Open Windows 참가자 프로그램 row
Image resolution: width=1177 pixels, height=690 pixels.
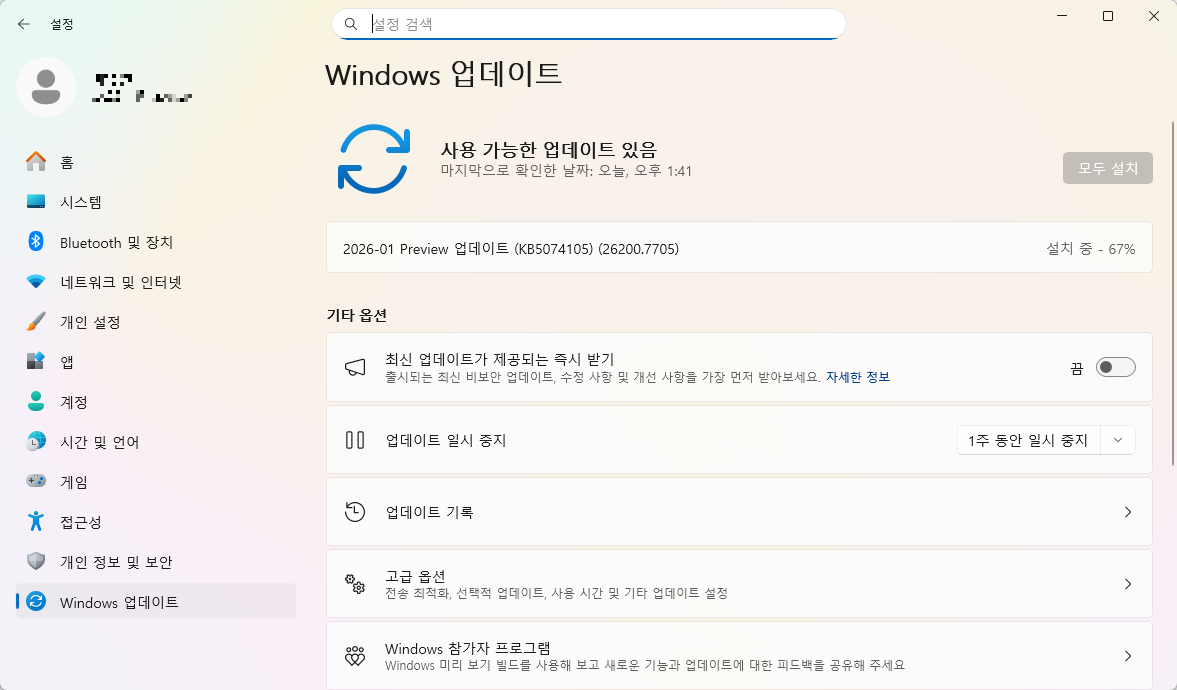pos(739,655)
